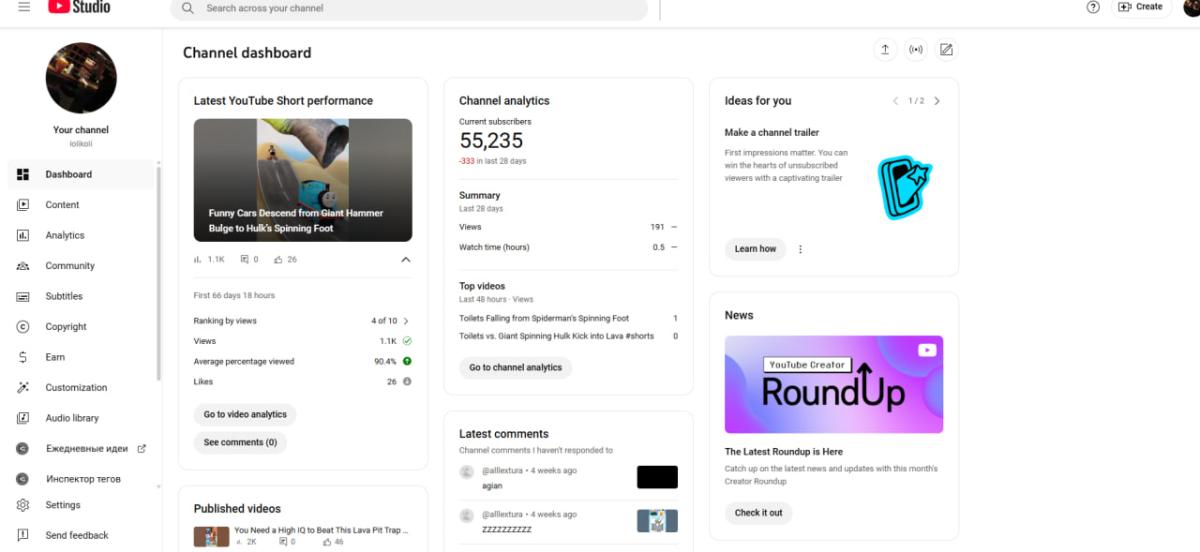Open the Settings label in sidebar

(63, 505)
